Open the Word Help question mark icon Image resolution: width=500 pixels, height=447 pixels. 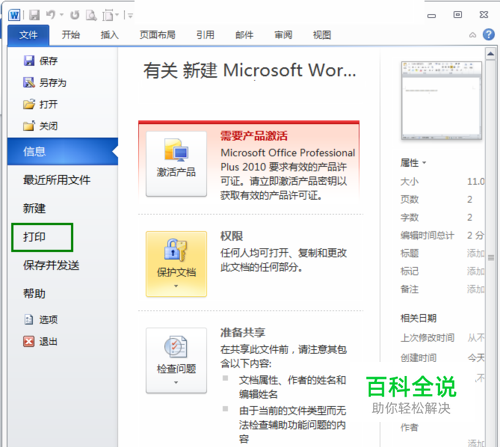pyautogui.click(x=489, y=34)
